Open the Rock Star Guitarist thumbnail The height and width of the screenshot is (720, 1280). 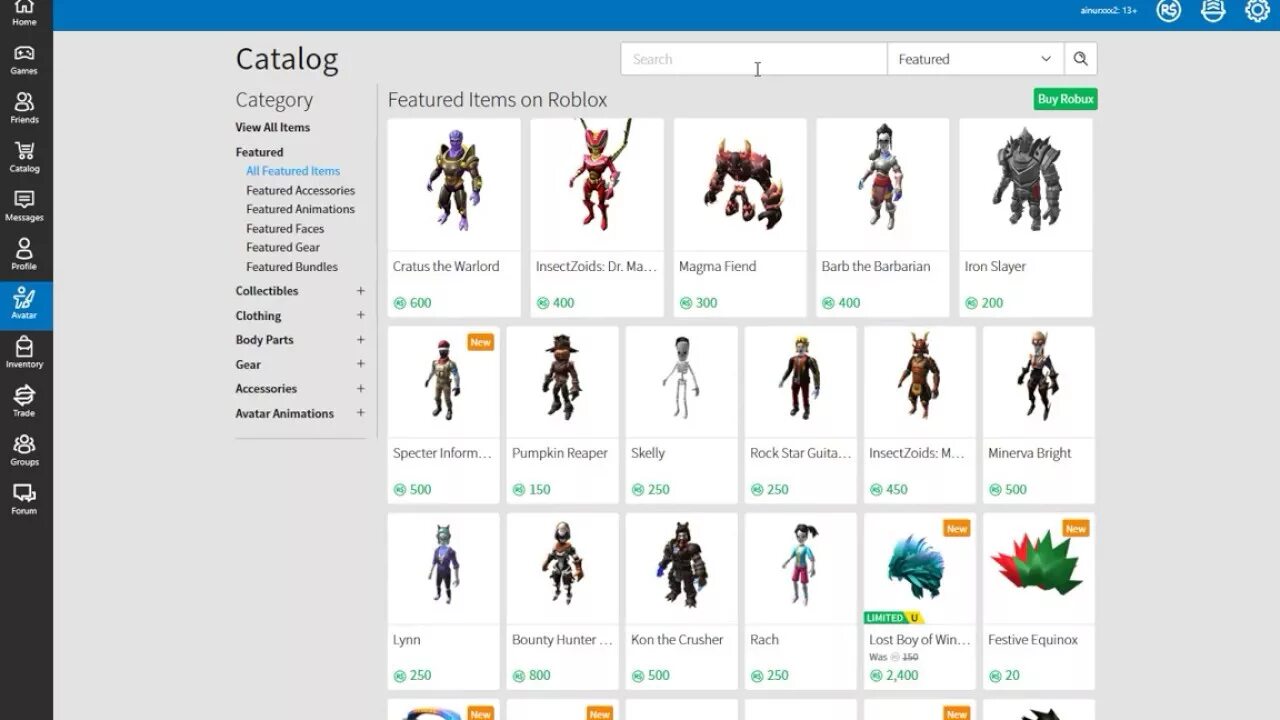pos(800,382)
